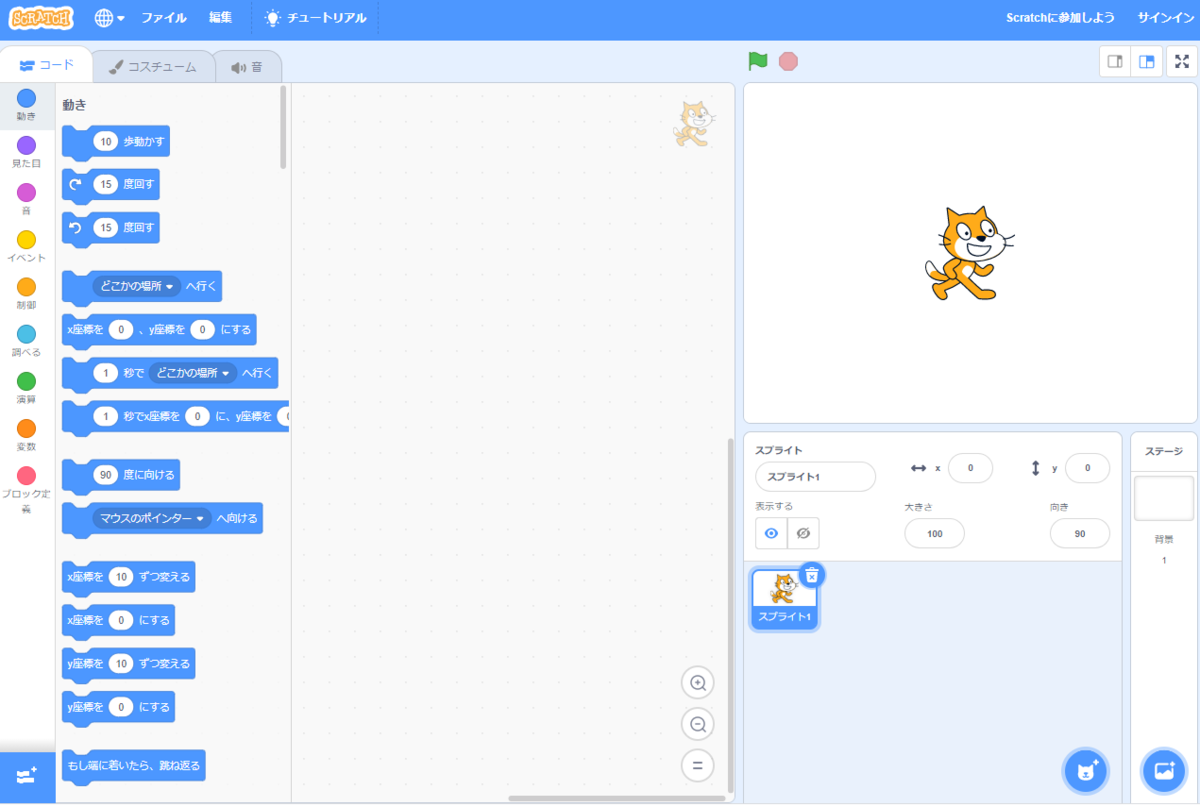Select the 演算 block category

click(x=26, y=388)
